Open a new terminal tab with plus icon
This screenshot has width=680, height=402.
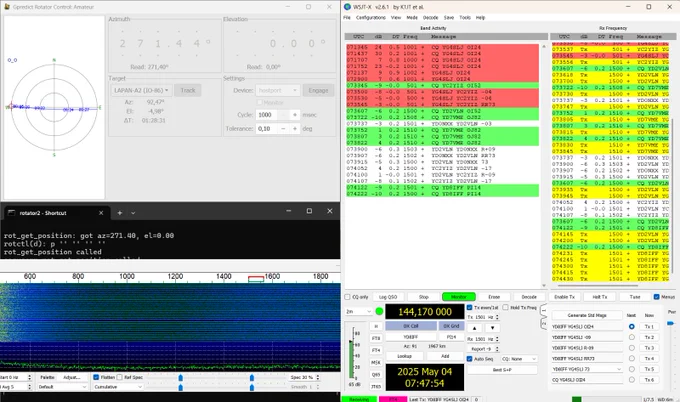pyautogui.click(x=119, y=213)
